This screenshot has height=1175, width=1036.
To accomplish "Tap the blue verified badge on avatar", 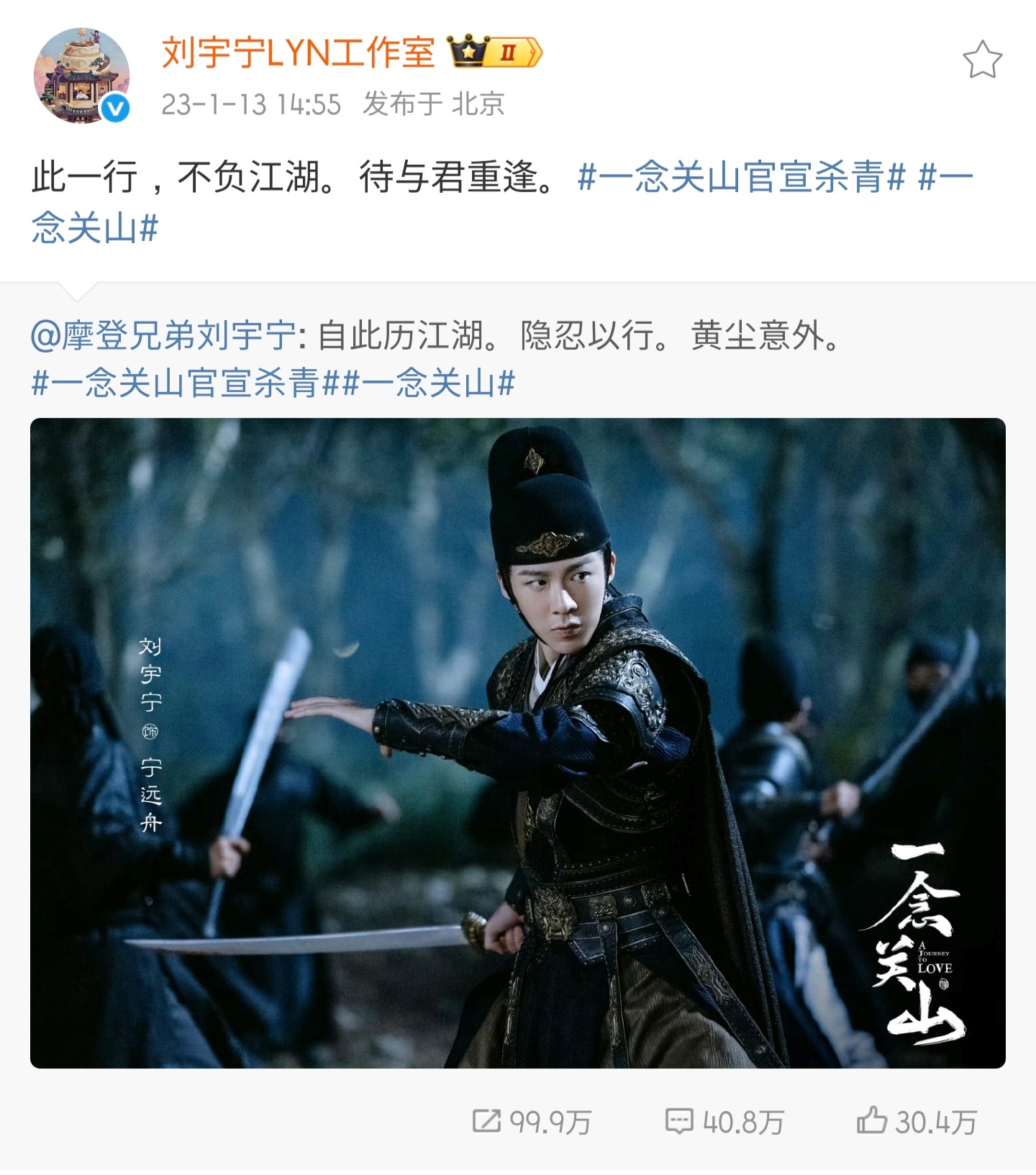I will pyautogui.click(x=115, y=109).
